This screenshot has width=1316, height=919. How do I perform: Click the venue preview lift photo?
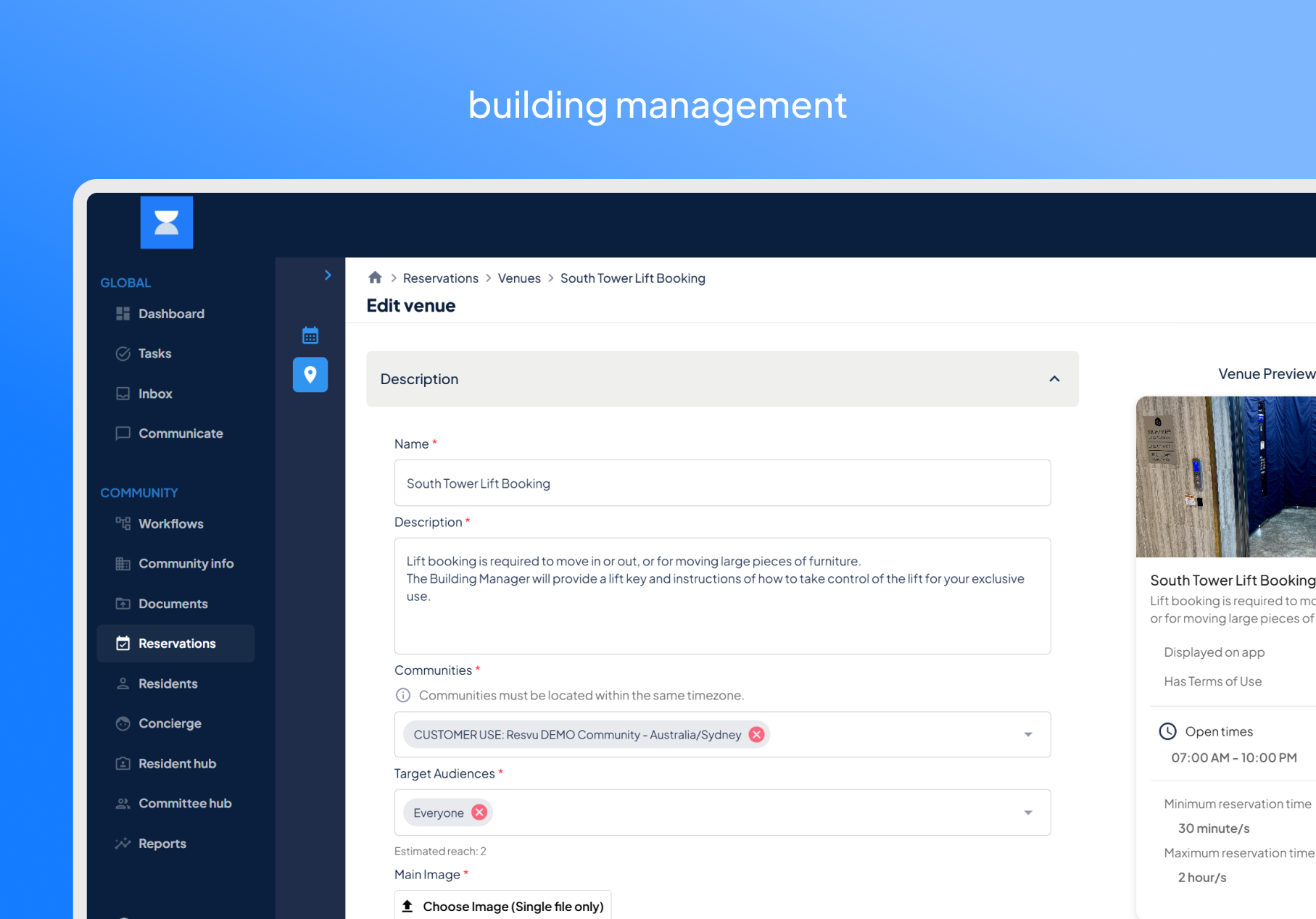[1225, 477]
